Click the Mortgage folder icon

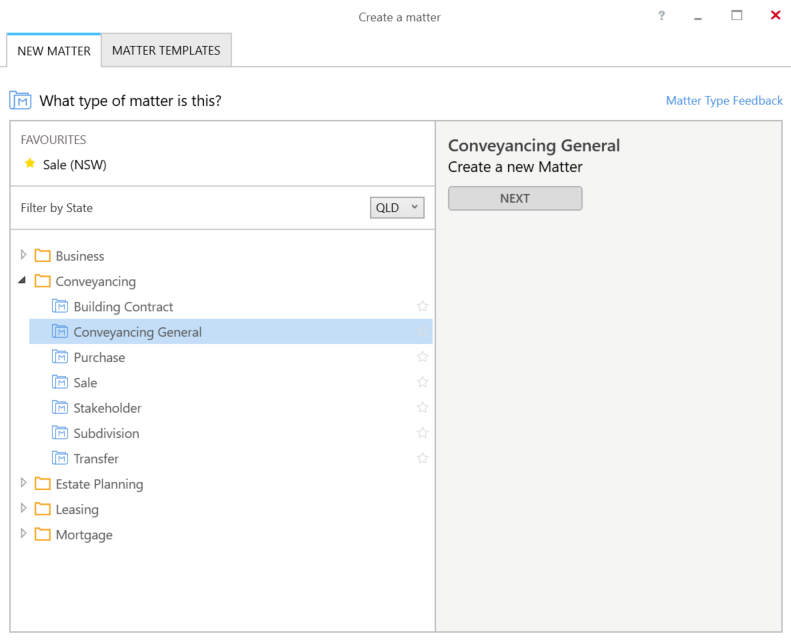coord(42,534)
